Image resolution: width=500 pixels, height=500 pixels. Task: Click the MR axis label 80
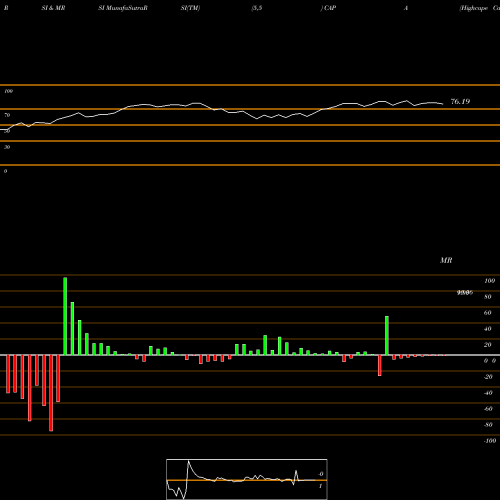pos(487,297)
